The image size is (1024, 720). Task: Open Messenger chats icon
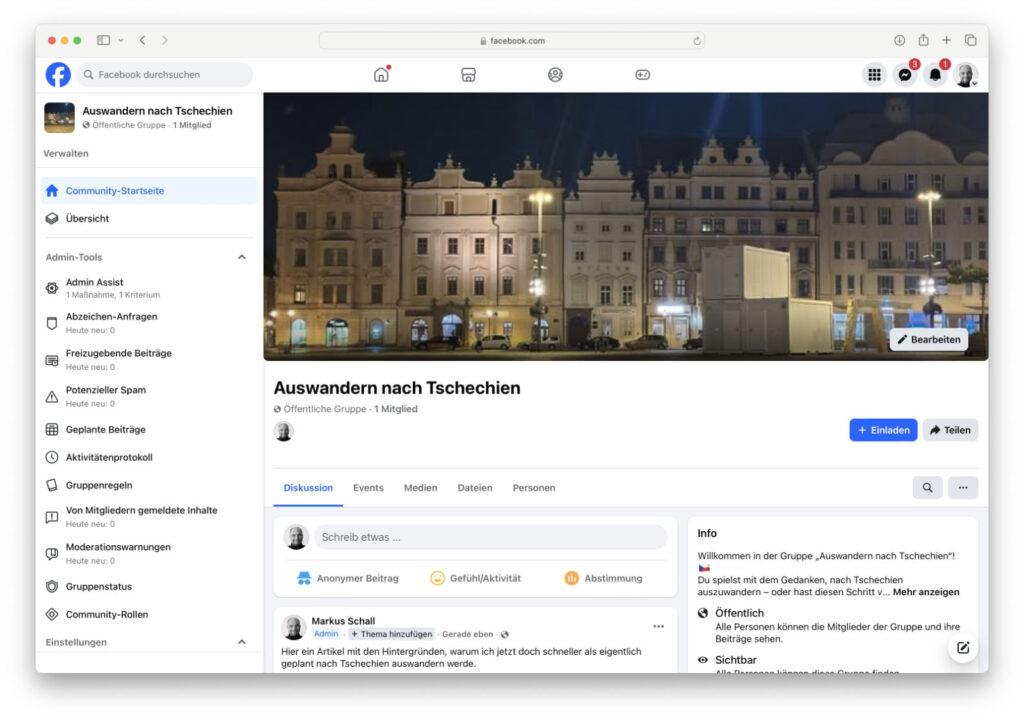[x=905, y=74]
